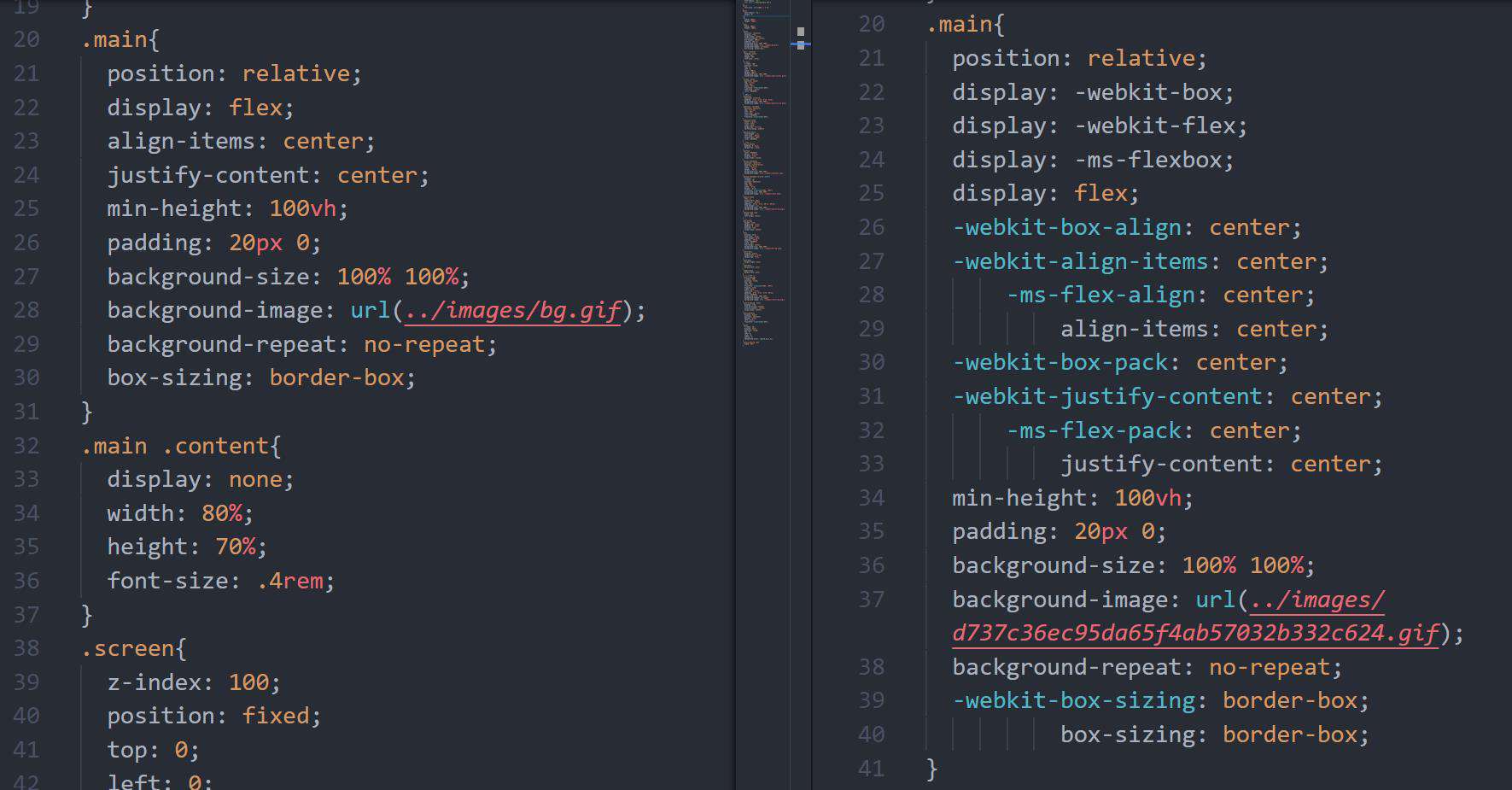Click line number 37 in the right pane
1512x790 pixels.
[872, 600]
